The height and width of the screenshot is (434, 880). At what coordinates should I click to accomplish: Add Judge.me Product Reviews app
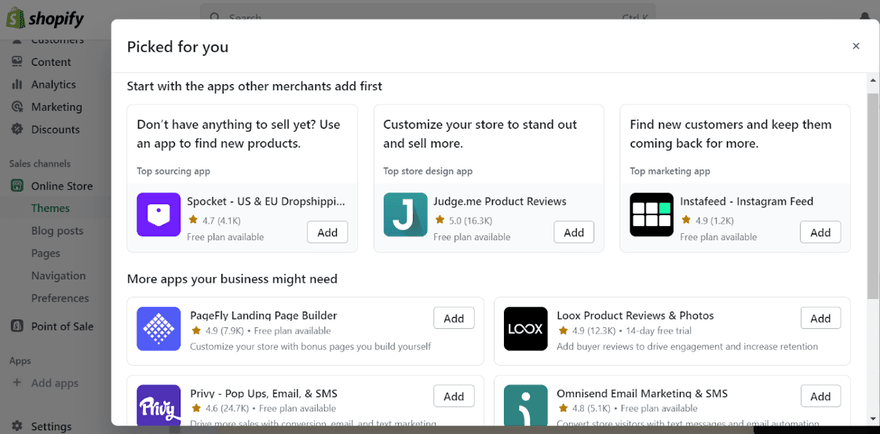[x=573, y=233]
